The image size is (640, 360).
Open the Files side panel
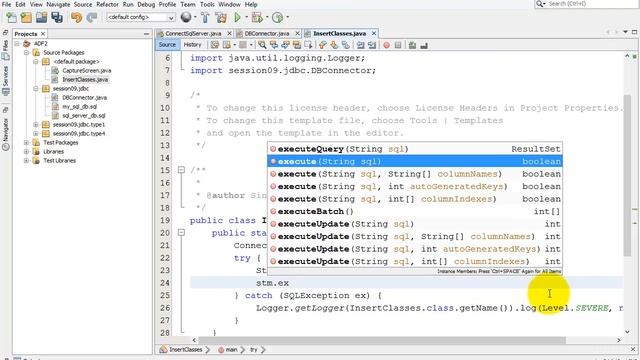click(6, 49)
